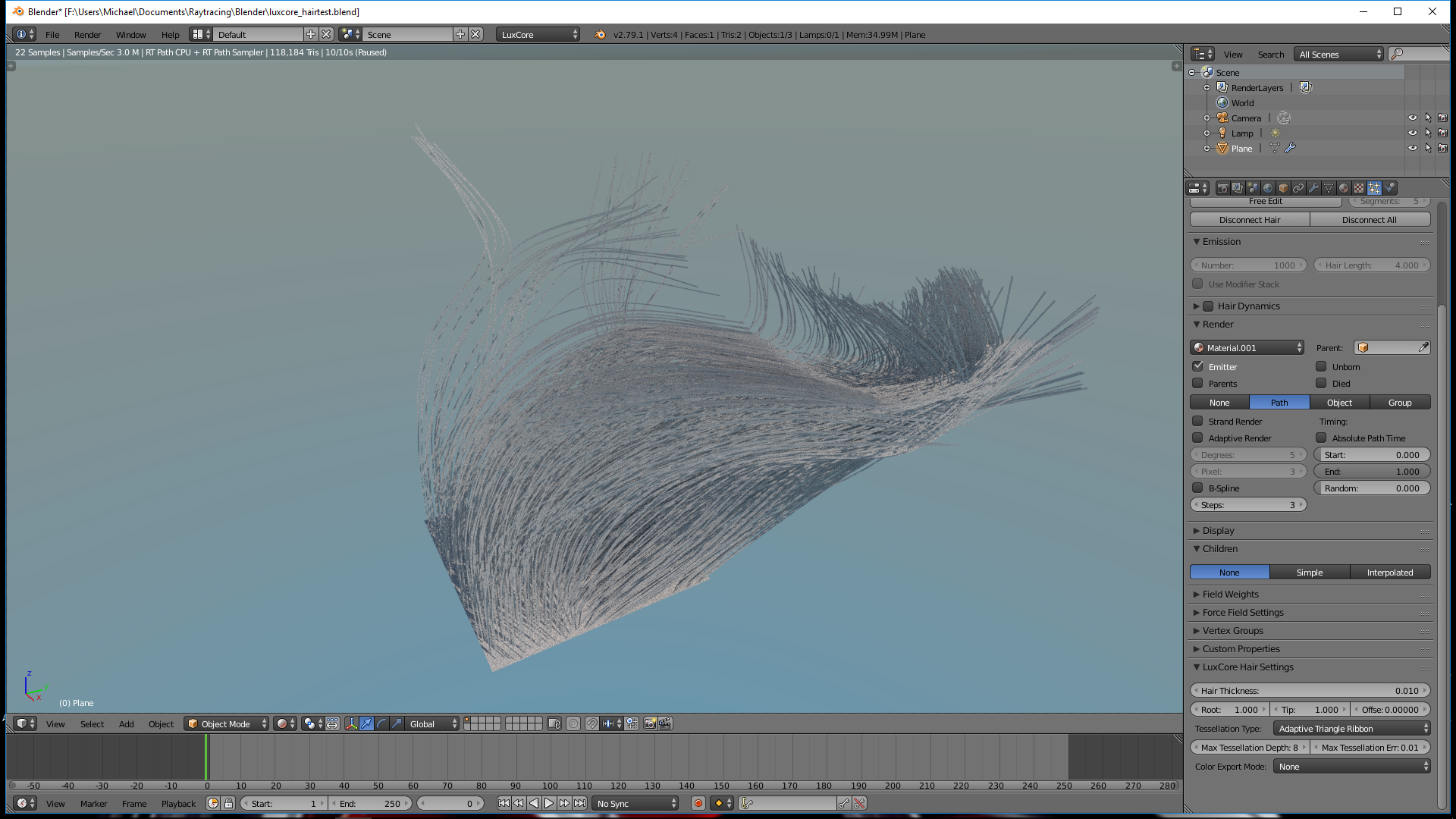Open the Color Export Mode dropdown
Viewport: 1456px width, 819px height.
(1351, 766)
